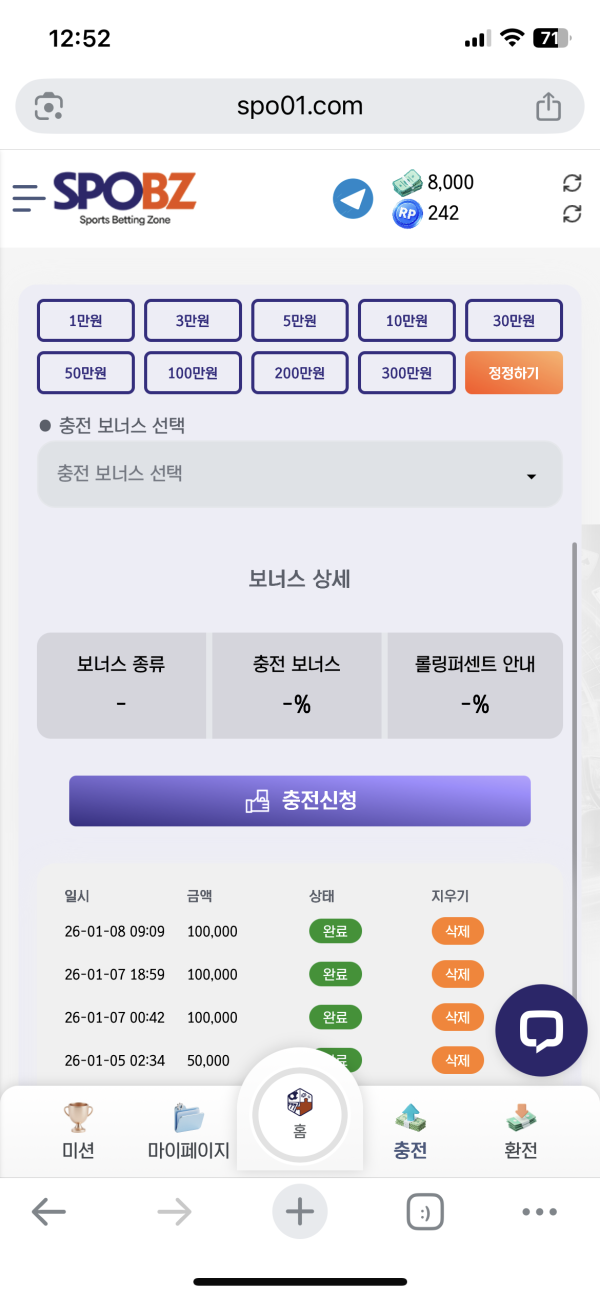The image size is (600, 1298).
Task: Delete the 26-01-08 09:09 record
Action: pos(457,931)
